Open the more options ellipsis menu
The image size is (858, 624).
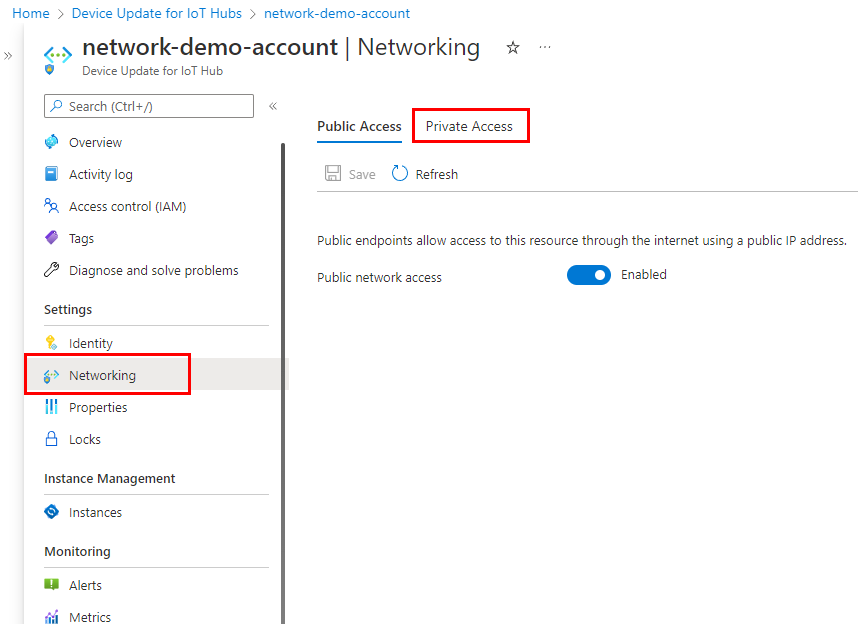point(544,47)
